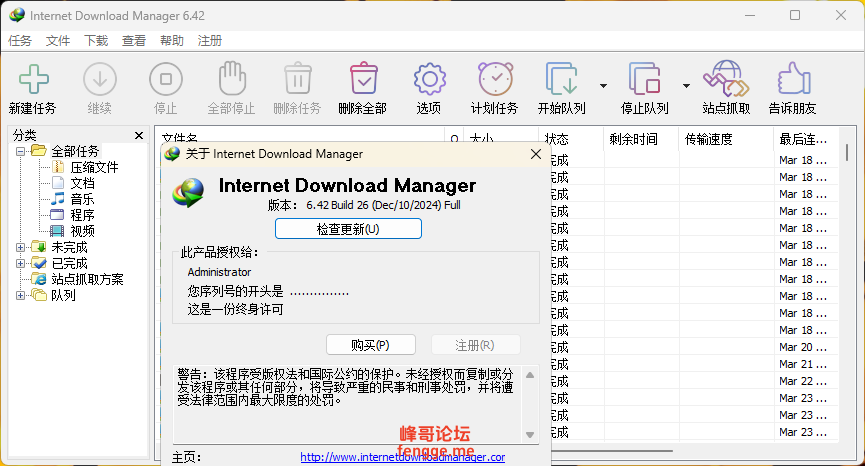865x466 pixels.
Task: Click the Check for Updates (检查更新) button
Action: tap(348, 229)
